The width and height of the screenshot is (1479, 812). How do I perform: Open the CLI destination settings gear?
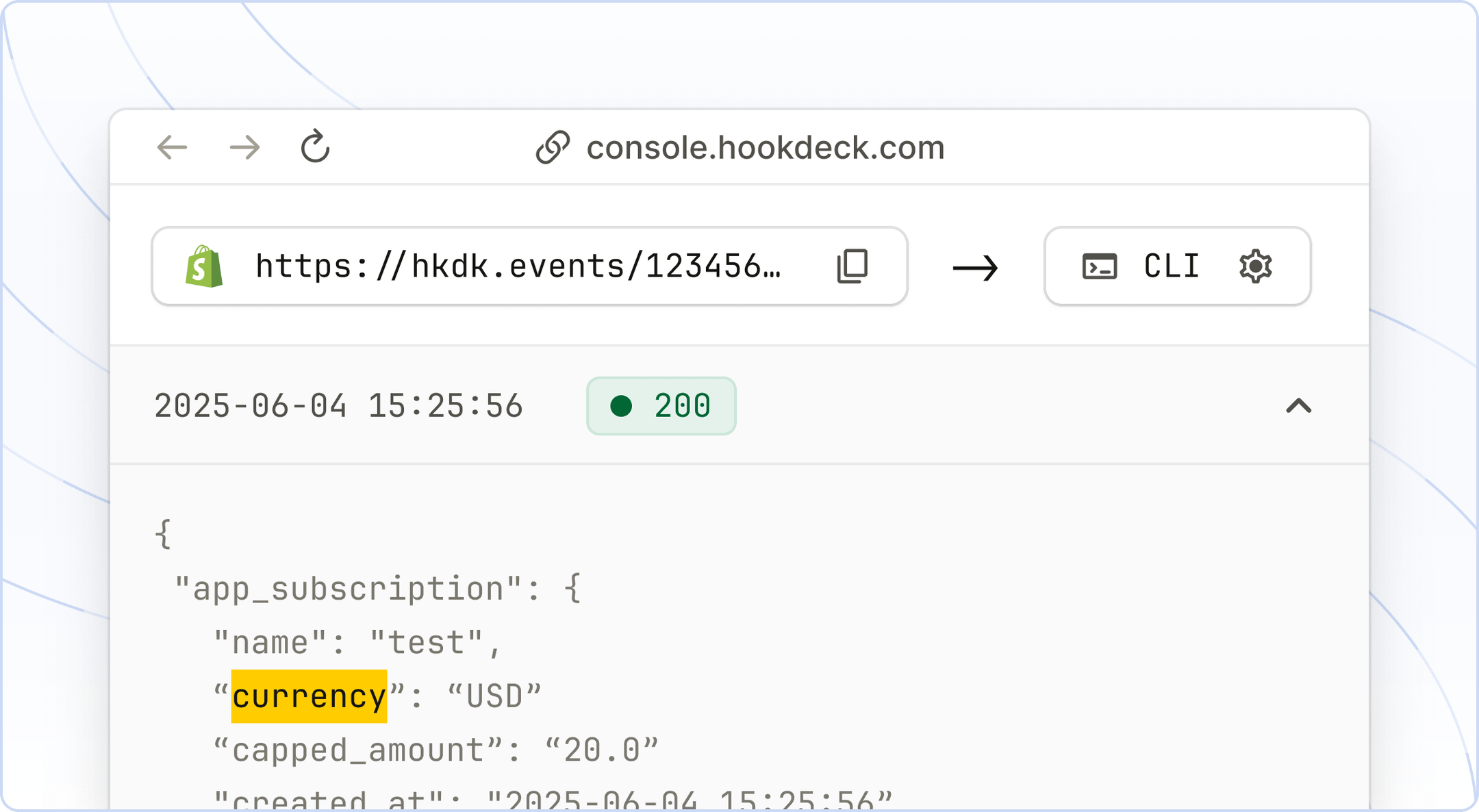coord(1254,267)
